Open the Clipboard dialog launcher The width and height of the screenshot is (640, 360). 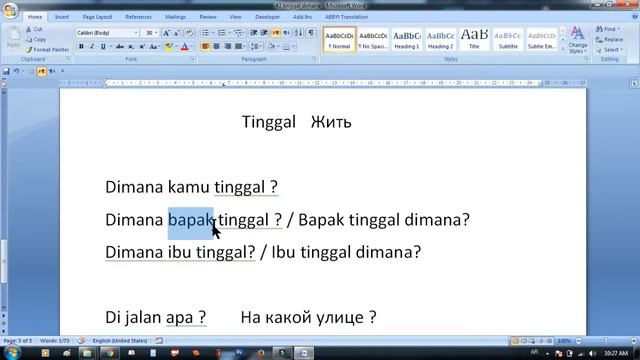(x=68, y=59)
